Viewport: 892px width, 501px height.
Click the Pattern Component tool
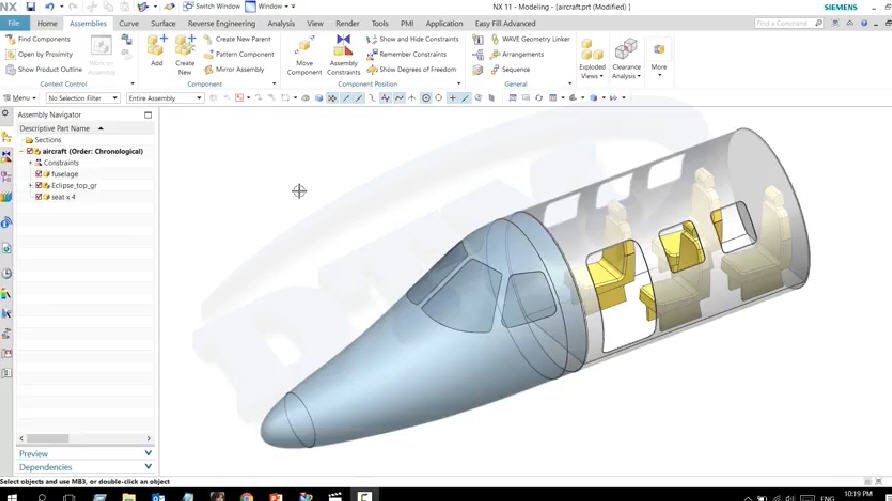pos(238,55)
